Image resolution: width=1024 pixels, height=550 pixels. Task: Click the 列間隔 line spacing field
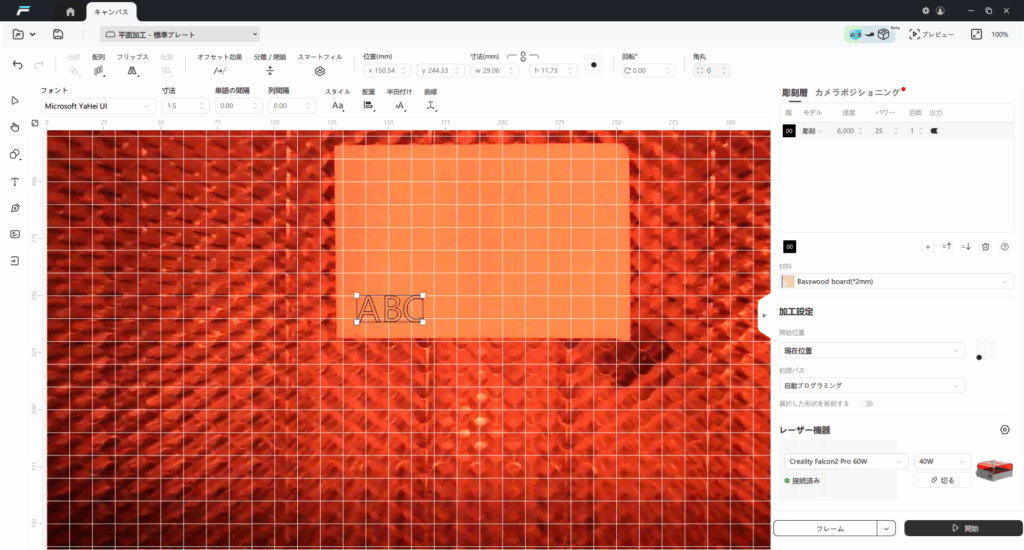pyautogui.click(x=291, y=106)
